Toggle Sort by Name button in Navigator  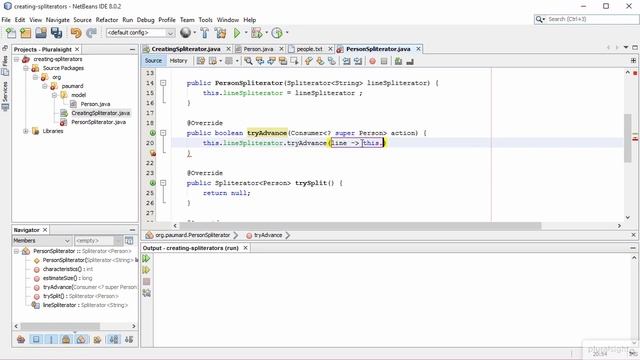[113, 339]
